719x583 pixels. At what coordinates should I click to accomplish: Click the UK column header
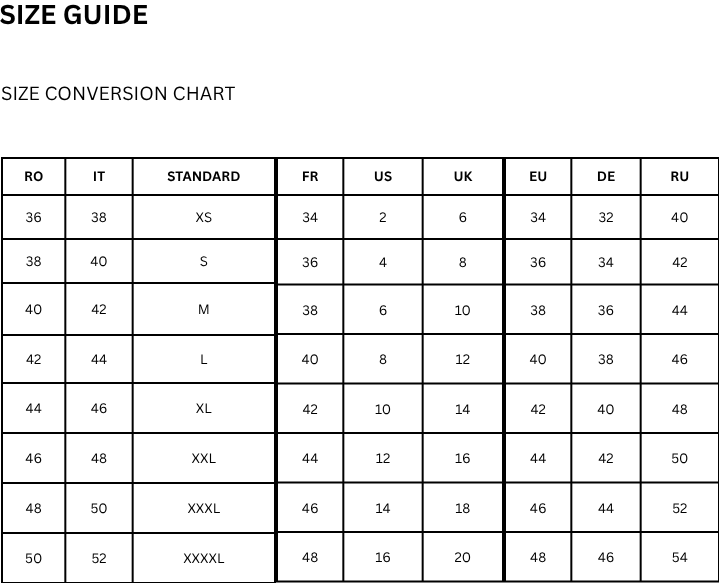(463, 176)
